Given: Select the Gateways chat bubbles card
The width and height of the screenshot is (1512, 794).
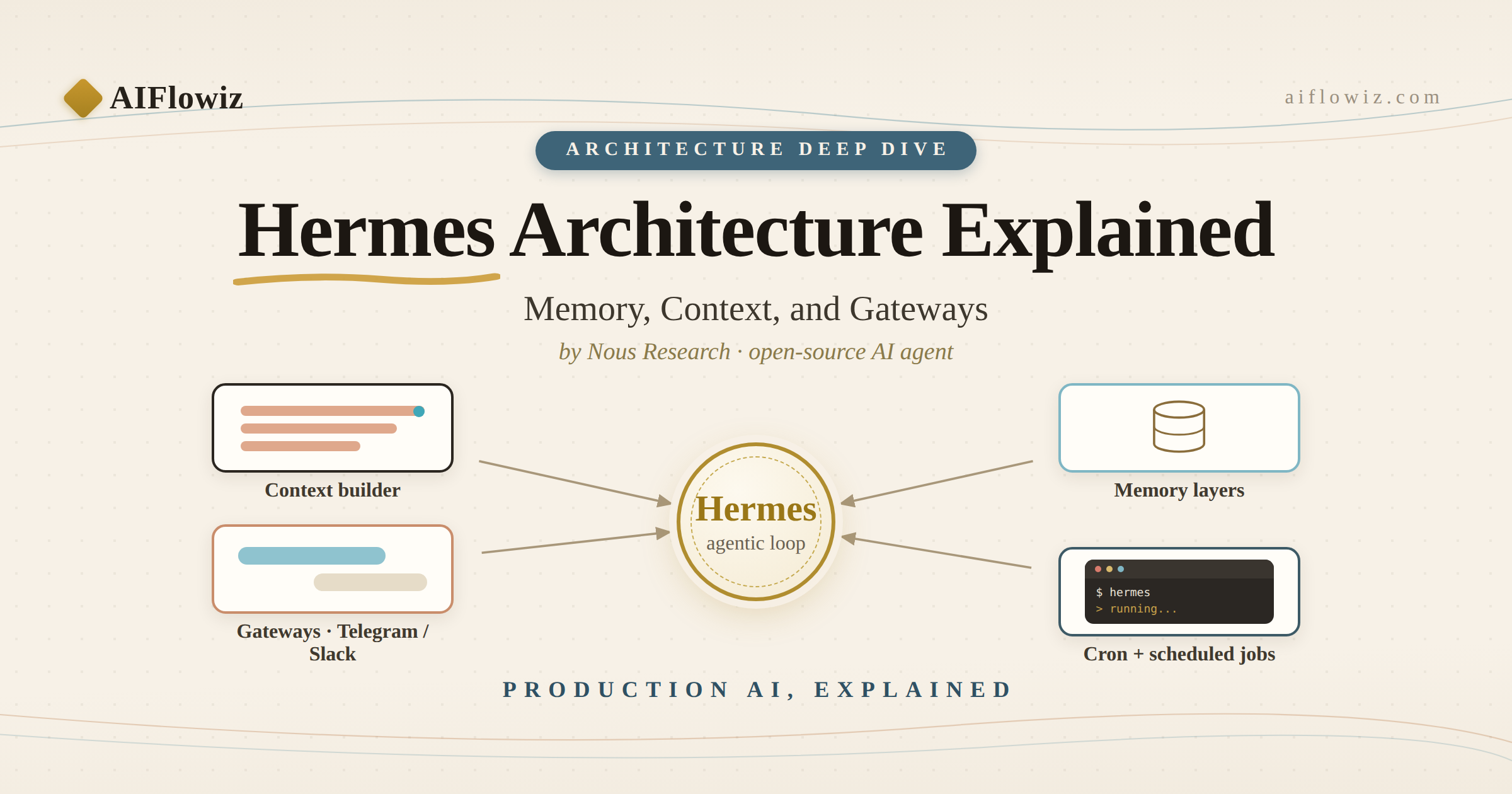Looking at the screenshot, I should 333,569.
